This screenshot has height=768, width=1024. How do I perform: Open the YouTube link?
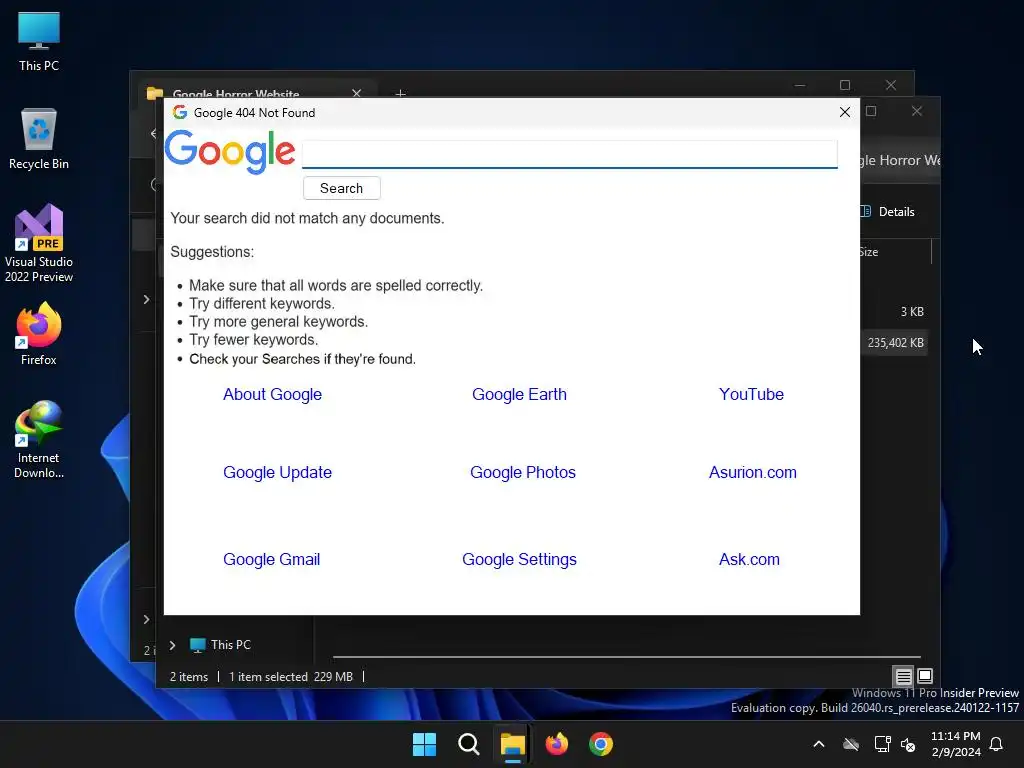[751, 394]
